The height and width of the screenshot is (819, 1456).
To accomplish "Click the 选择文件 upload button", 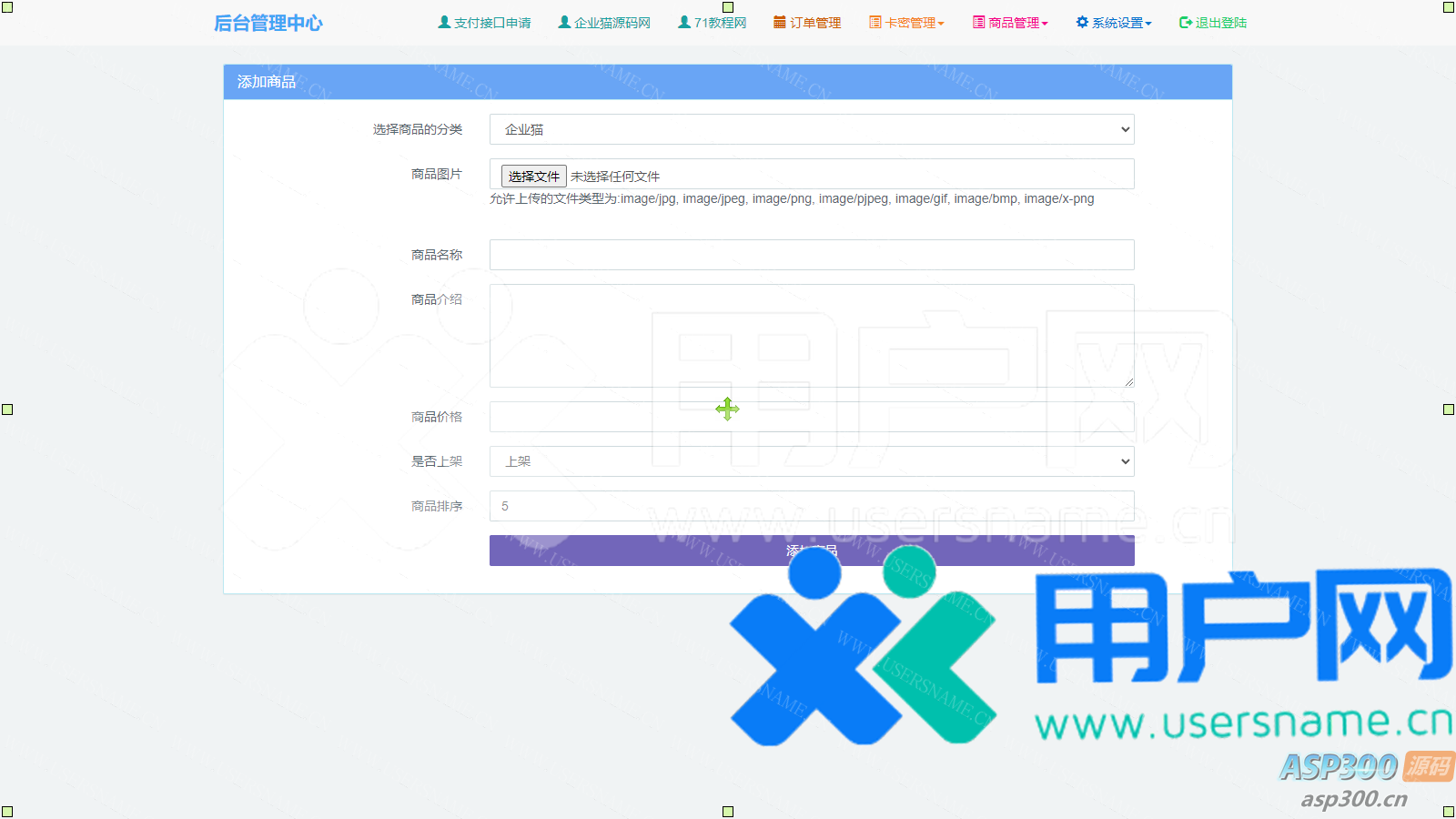I will [x=534, y=176].
